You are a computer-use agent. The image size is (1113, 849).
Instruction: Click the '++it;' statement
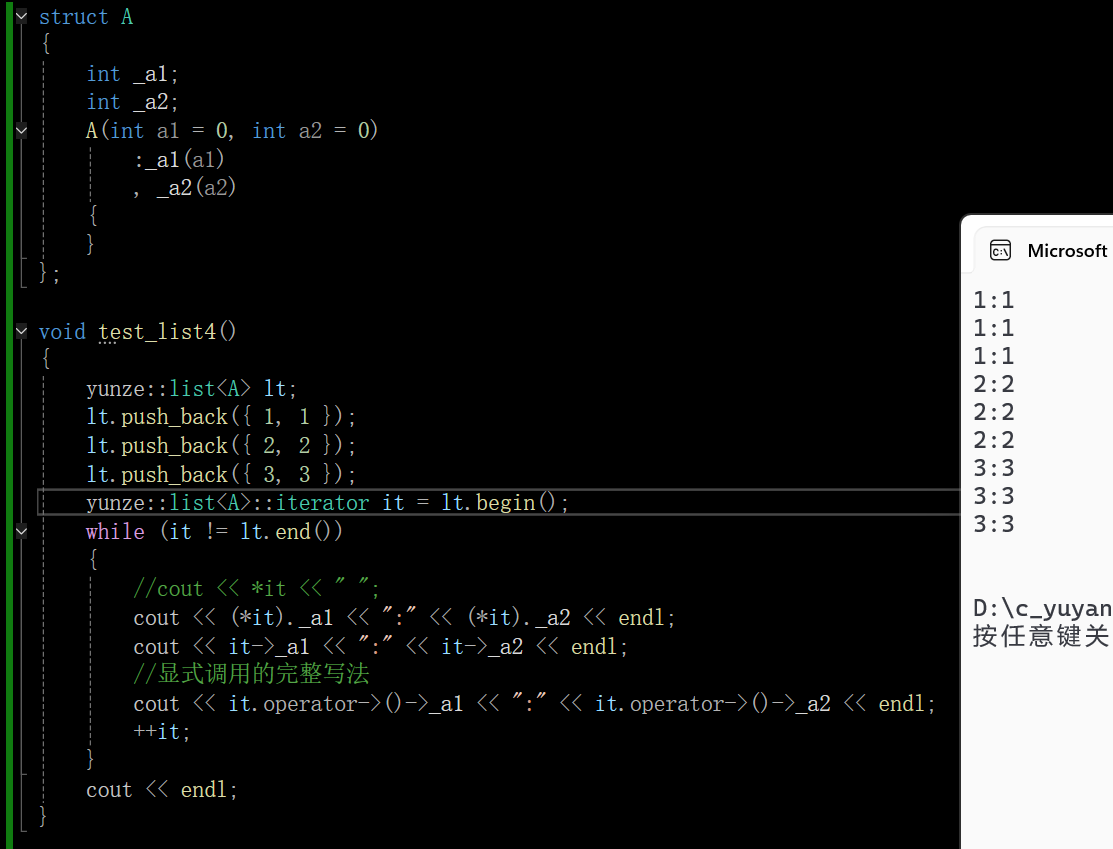162,732
